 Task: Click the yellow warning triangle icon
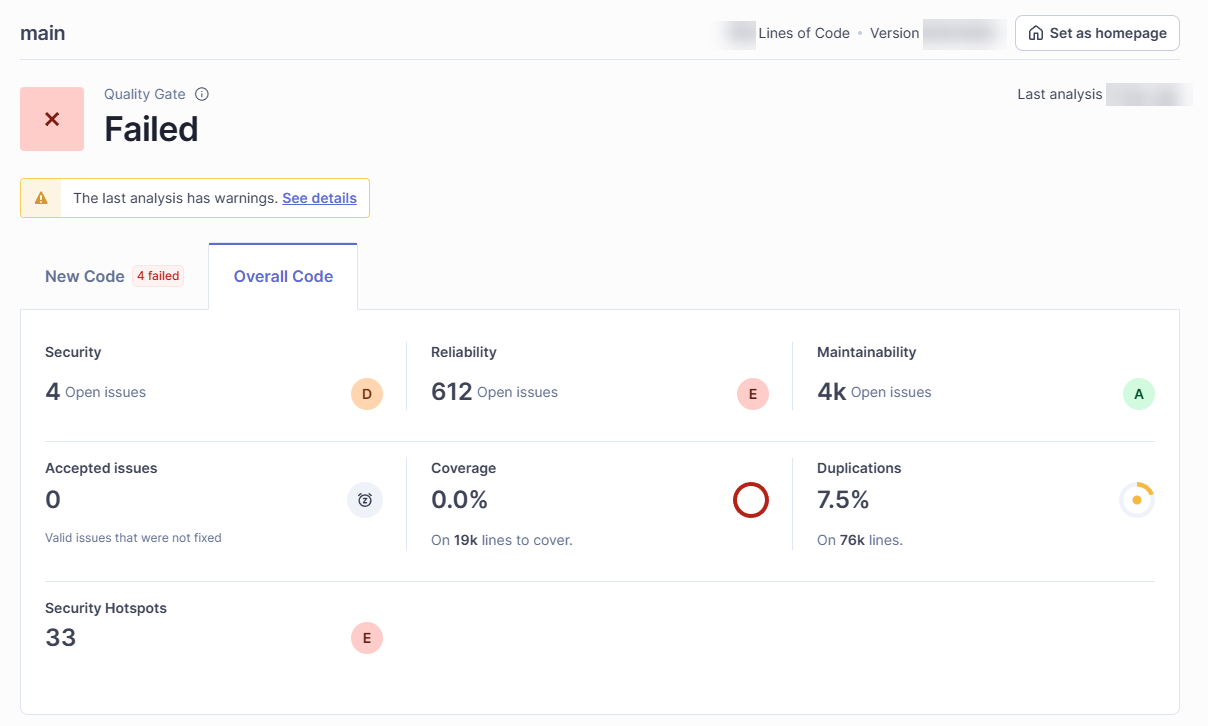[41, 198]
